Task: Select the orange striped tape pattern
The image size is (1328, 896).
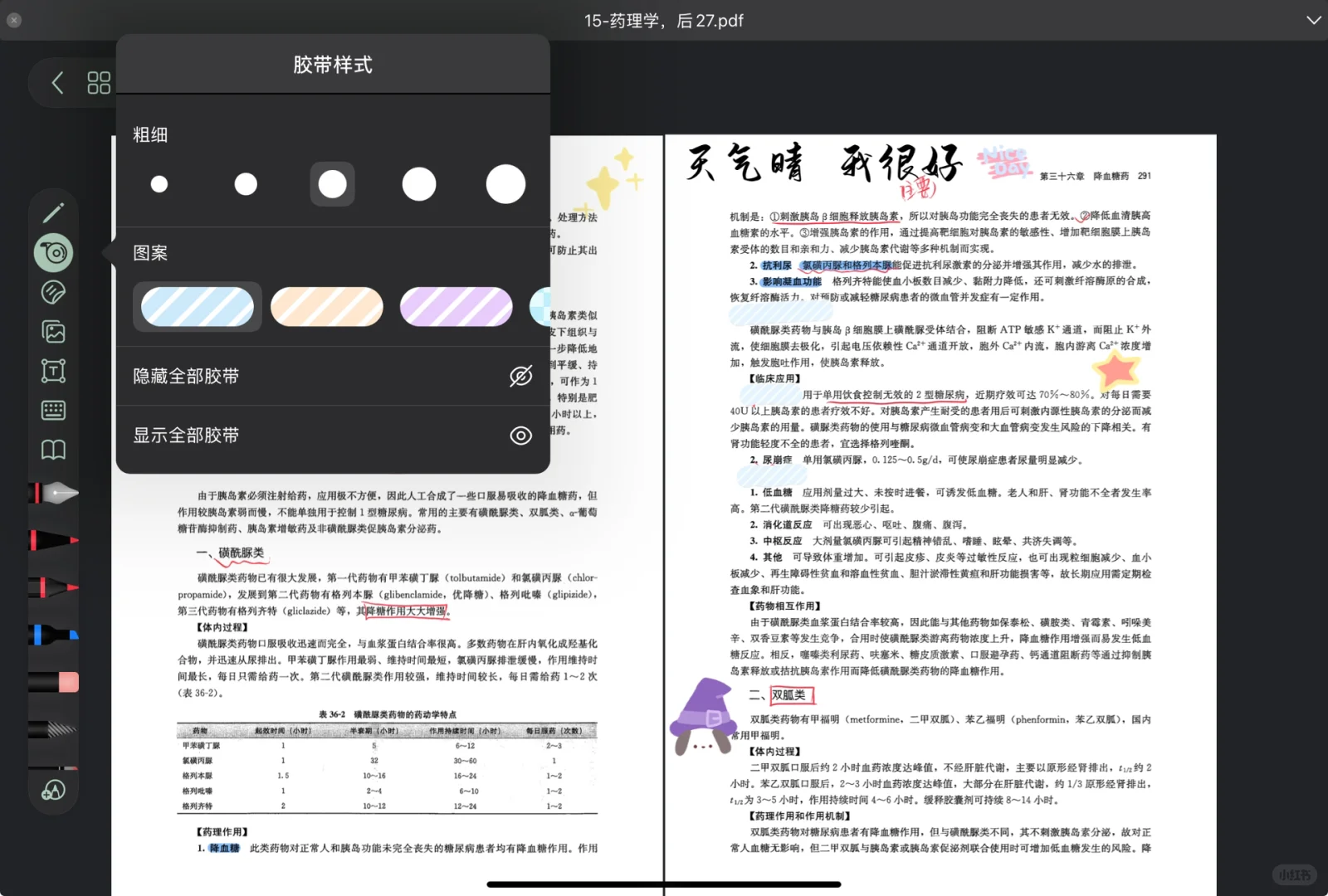Action: [327, 307]
